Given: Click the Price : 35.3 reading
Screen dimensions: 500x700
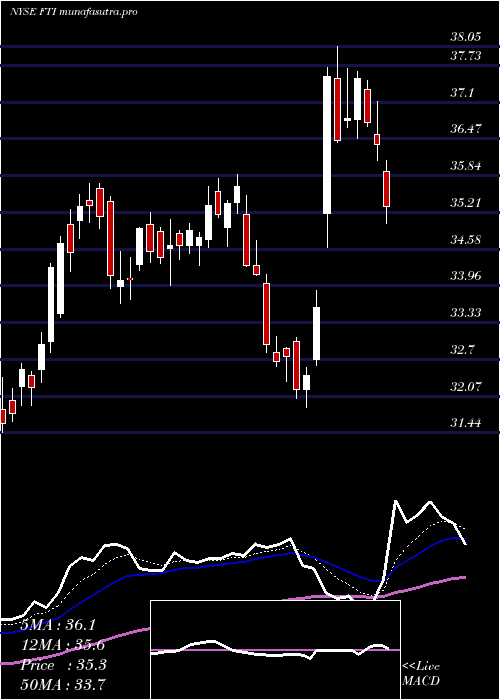Looking at the screenshot, I should click(x=63, y=665).
